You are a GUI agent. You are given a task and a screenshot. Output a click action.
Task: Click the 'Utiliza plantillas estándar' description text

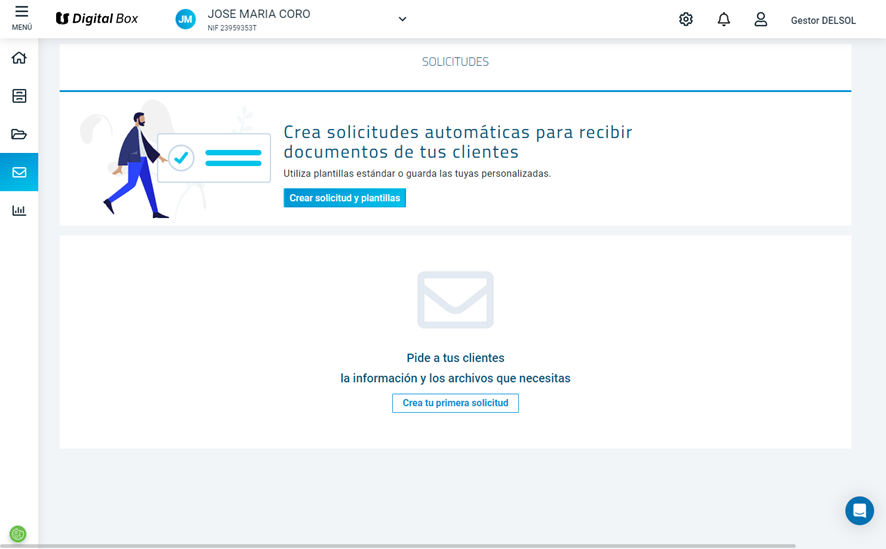click(417, 173)
